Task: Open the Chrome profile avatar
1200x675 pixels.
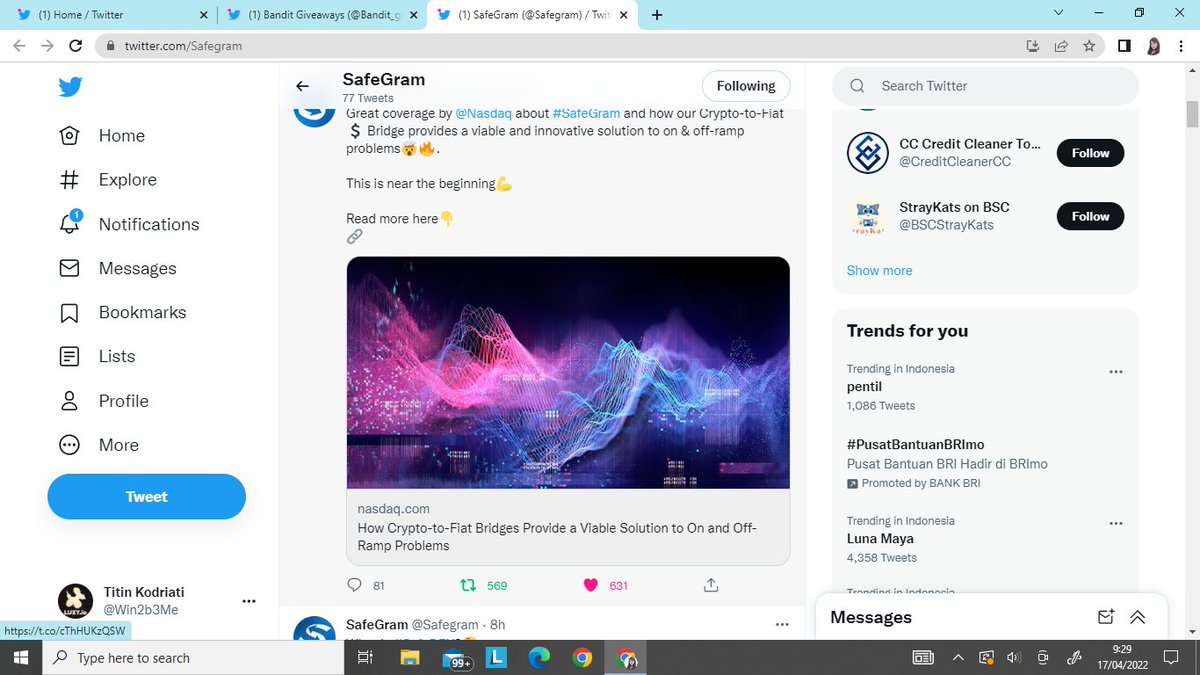Action: coord(1153,46)
